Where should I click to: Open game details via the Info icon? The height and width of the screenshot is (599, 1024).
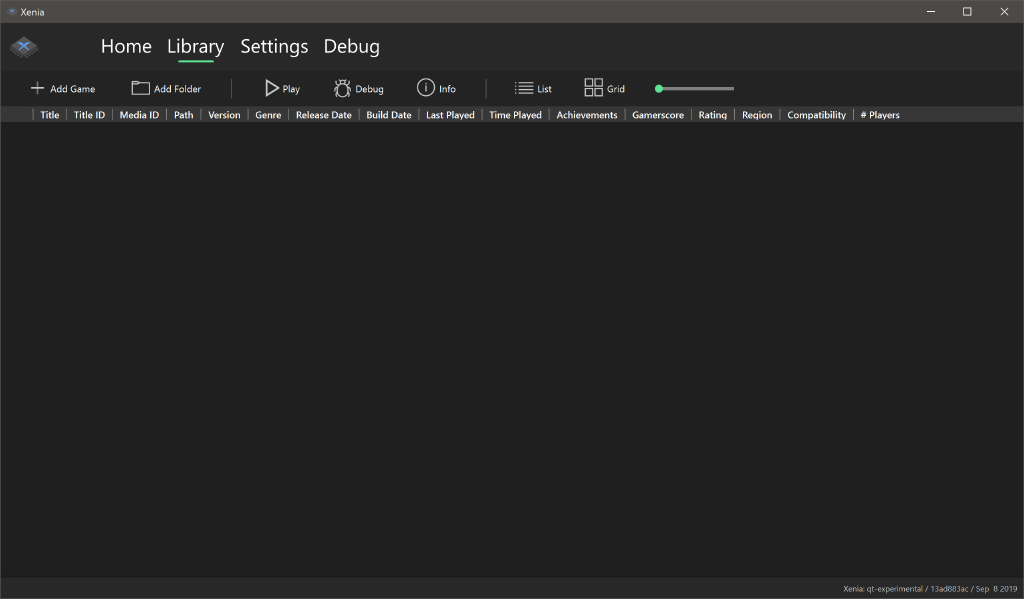[x=424, y=88]
